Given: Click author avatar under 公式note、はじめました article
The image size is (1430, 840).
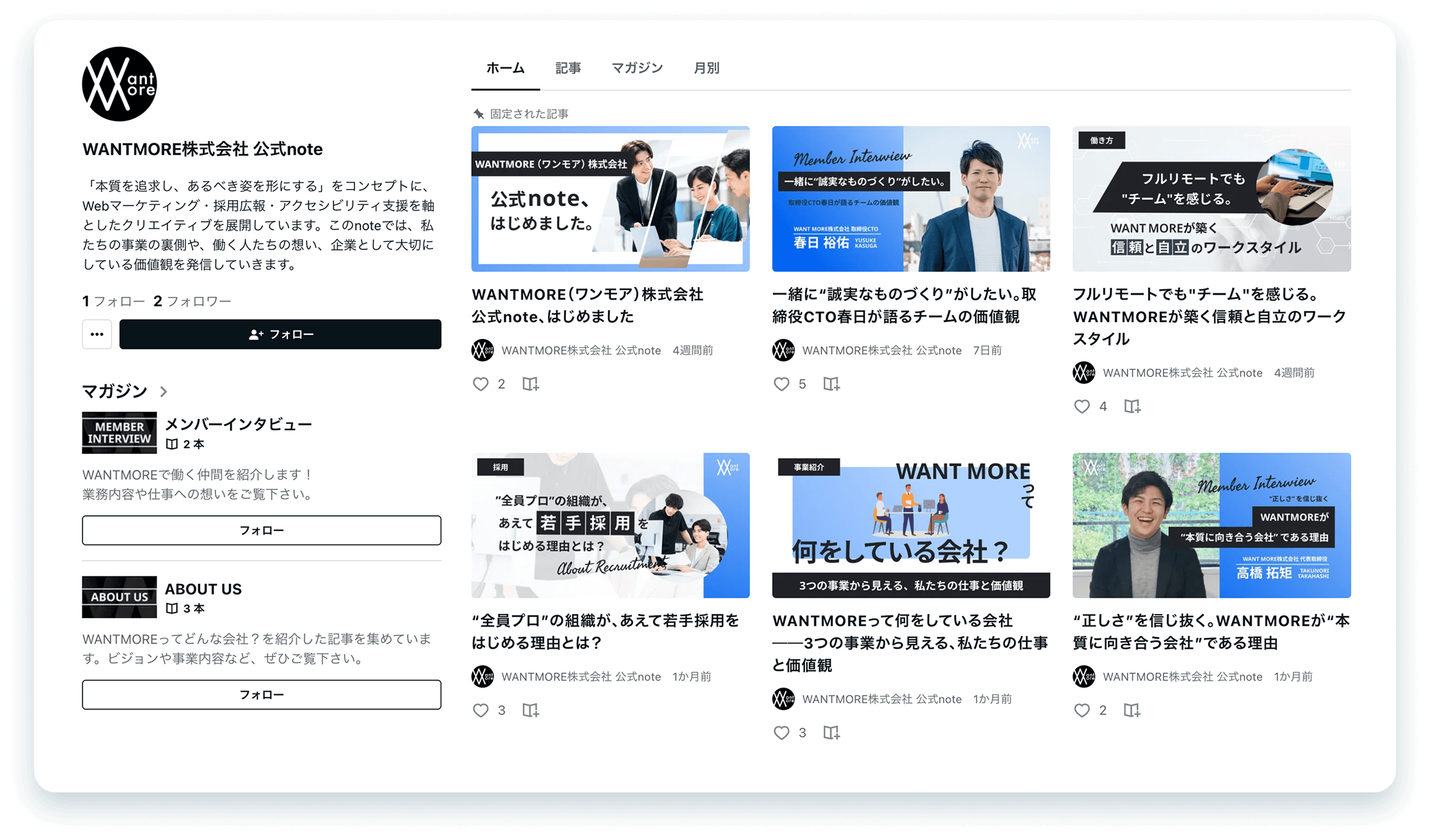Looking at the screenshot, I should [483, 350].
